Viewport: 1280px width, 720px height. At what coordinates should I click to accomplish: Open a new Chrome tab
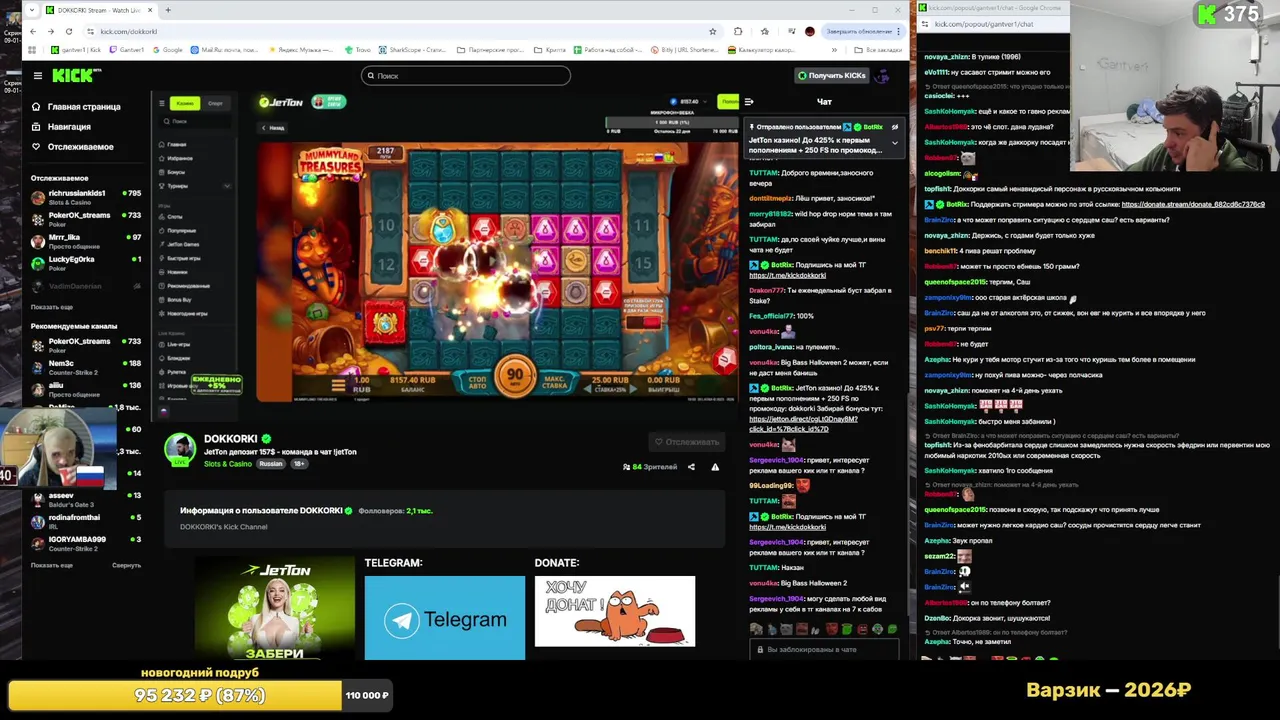pyautogui.click(x=168, y=10)
